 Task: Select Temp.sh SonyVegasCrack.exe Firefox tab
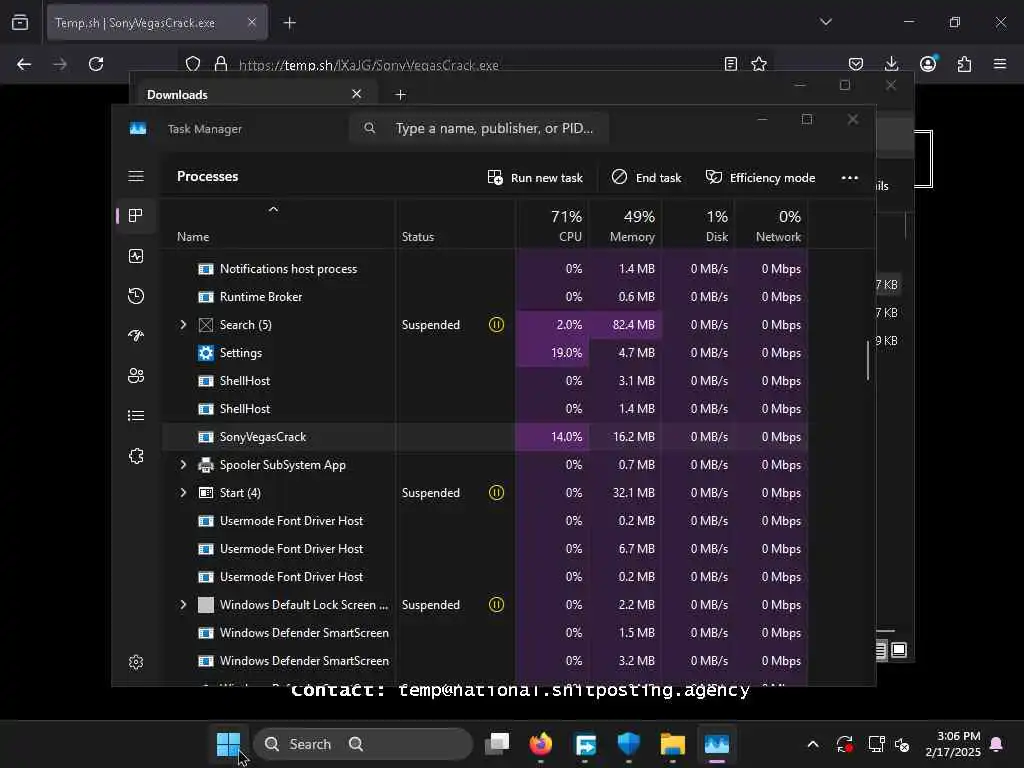coord(157,23)
